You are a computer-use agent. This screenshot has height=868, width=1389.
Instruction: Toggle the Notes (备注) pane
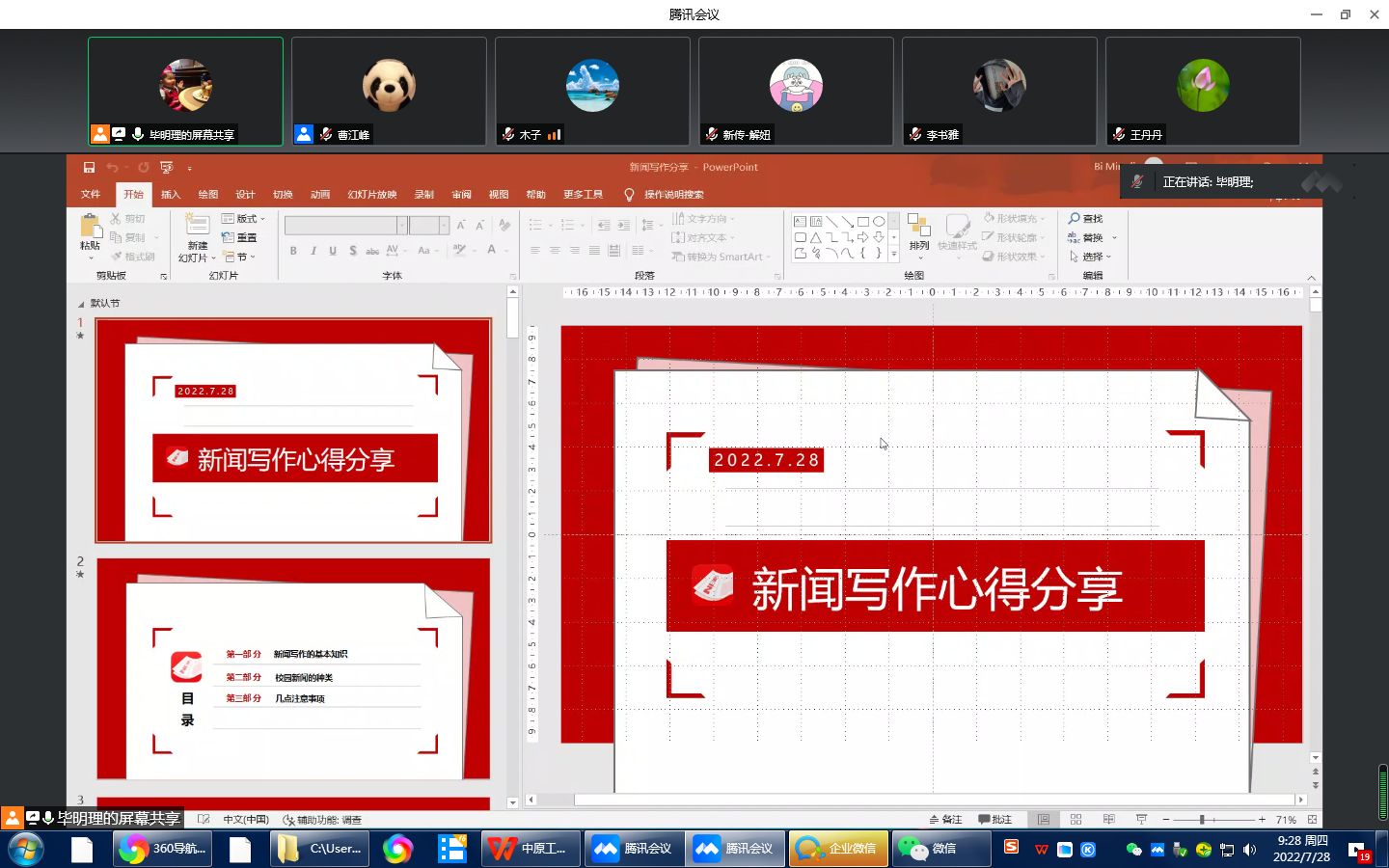click(x=945, y=819)
